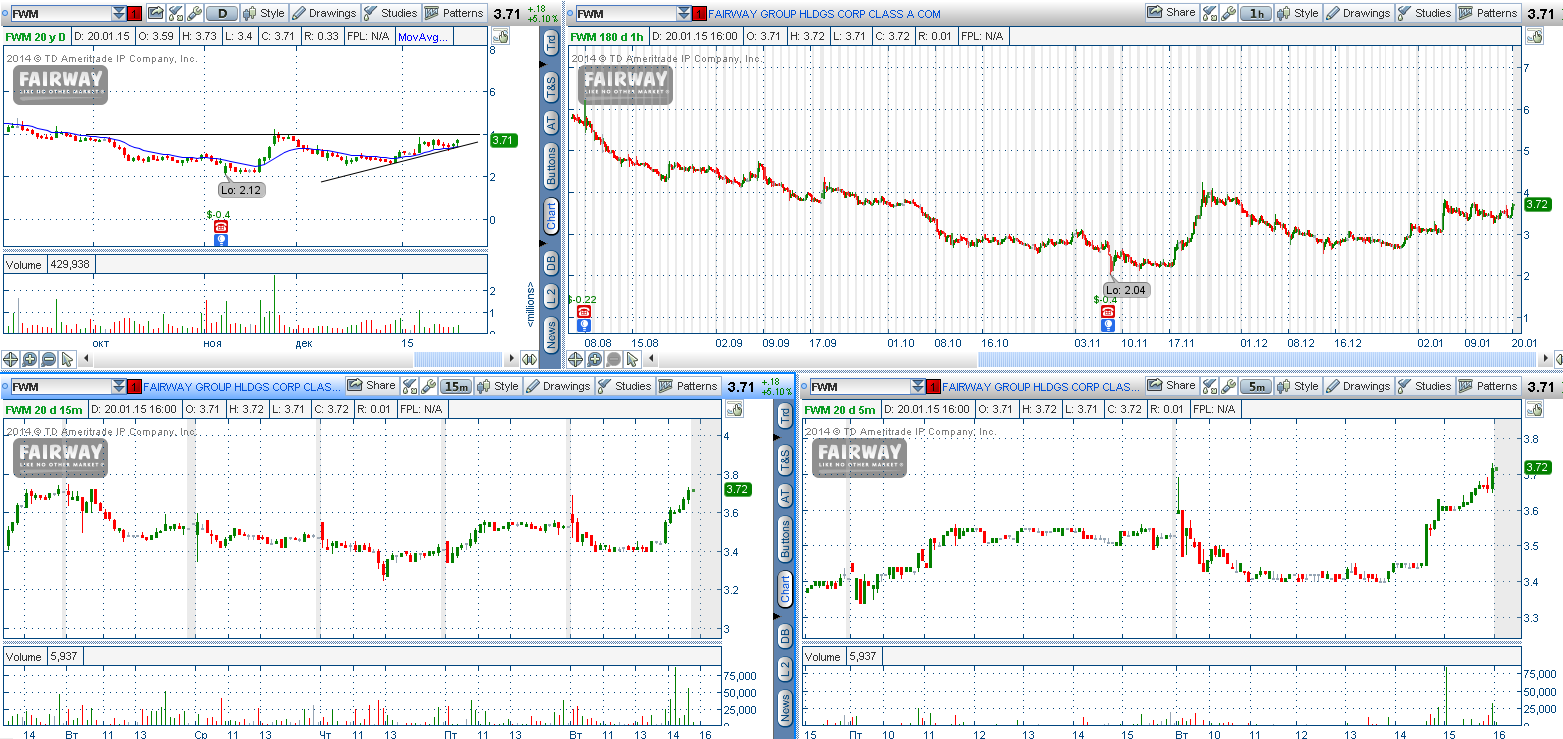Toggle red link color 1 in daily chart
The image size is (1563, 739).
coord(134,14)
